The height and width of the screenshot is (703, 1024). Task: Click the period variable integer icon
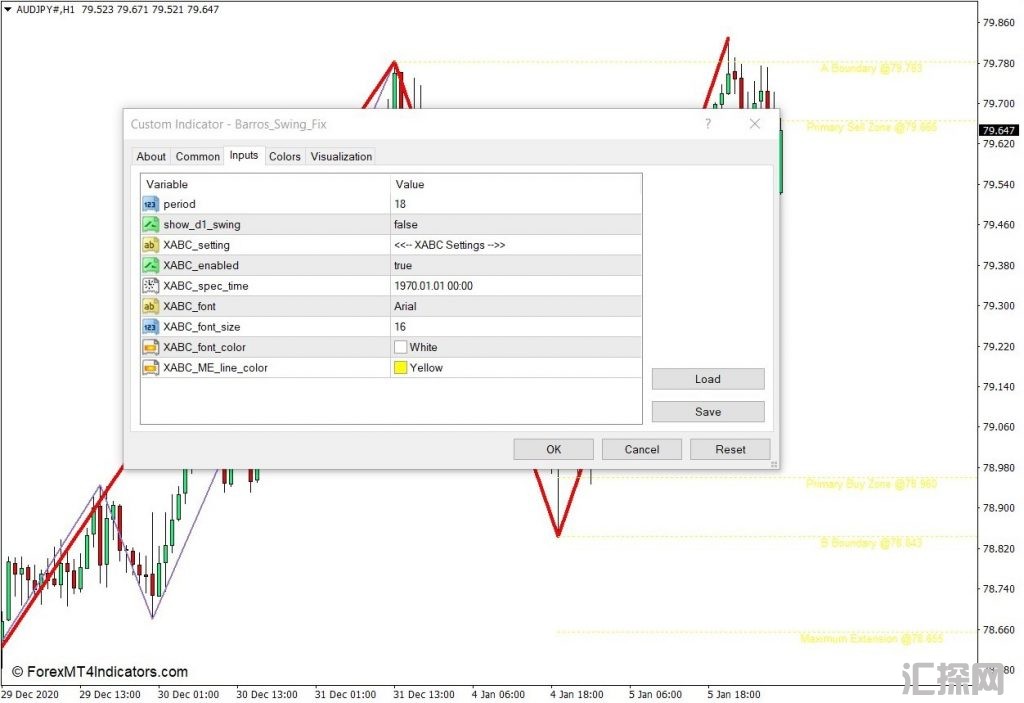click(x=150, y=204)
